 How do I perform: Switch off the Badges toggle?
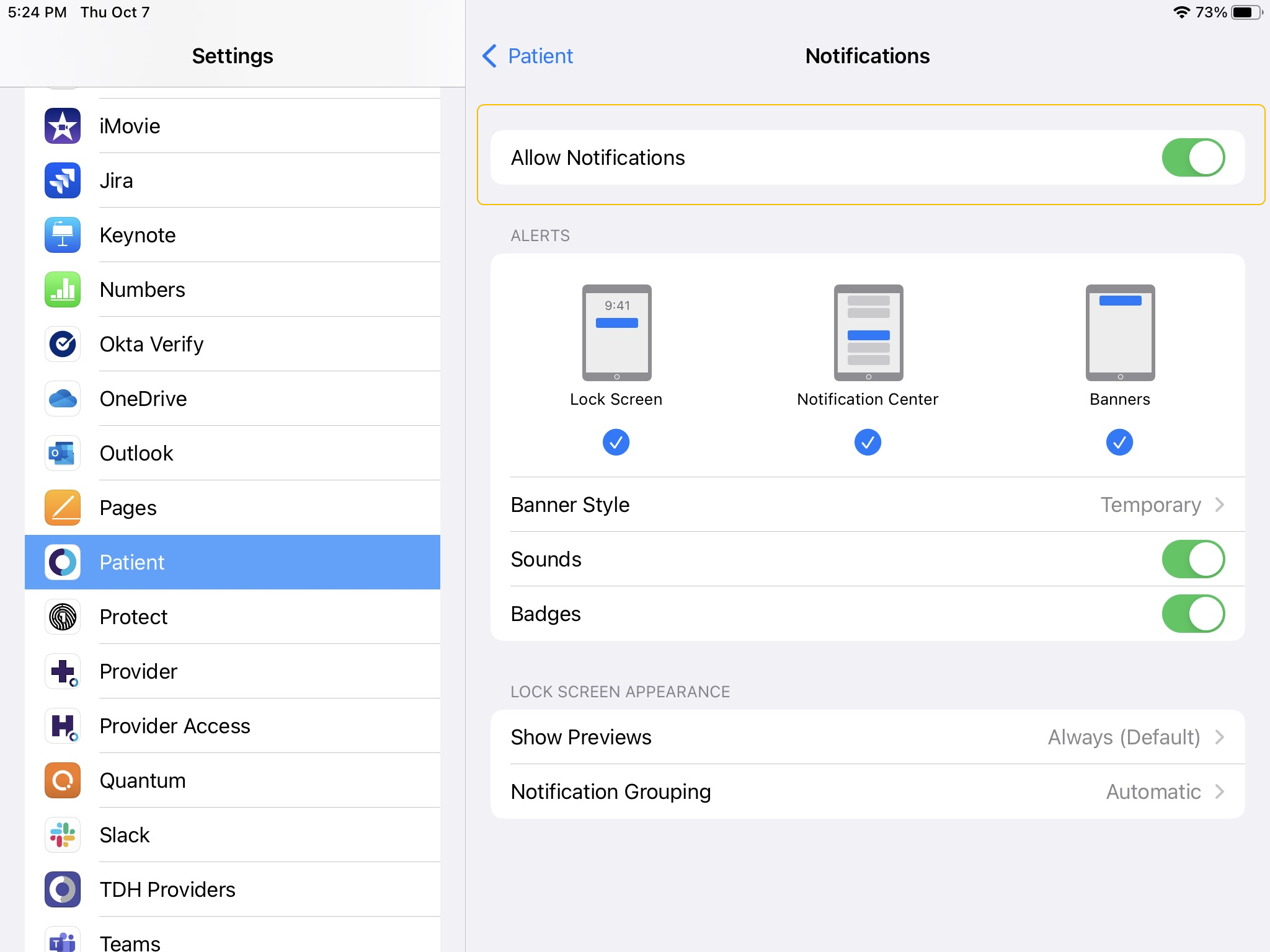(x=1192, y=614)
